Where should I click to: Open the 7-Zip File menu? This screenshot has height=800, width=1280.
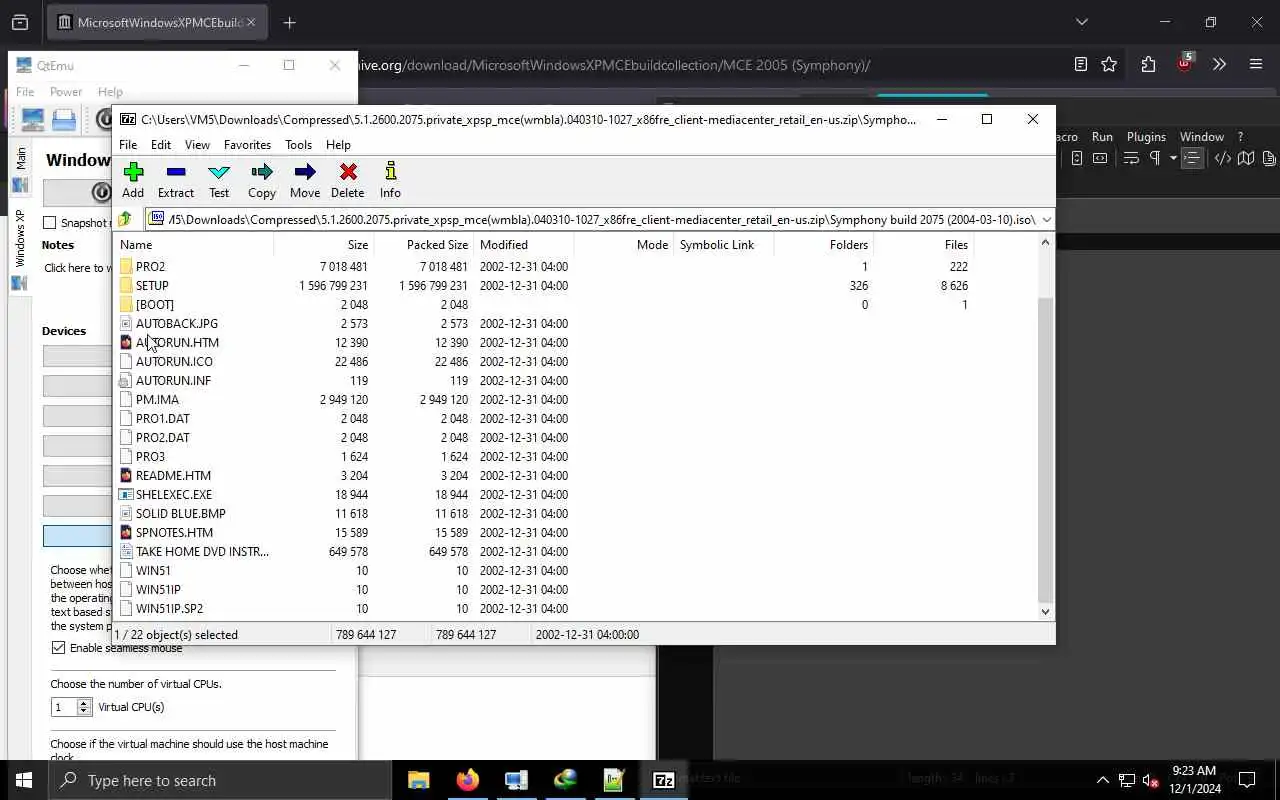pyautogui.click(x=128, y=145)
